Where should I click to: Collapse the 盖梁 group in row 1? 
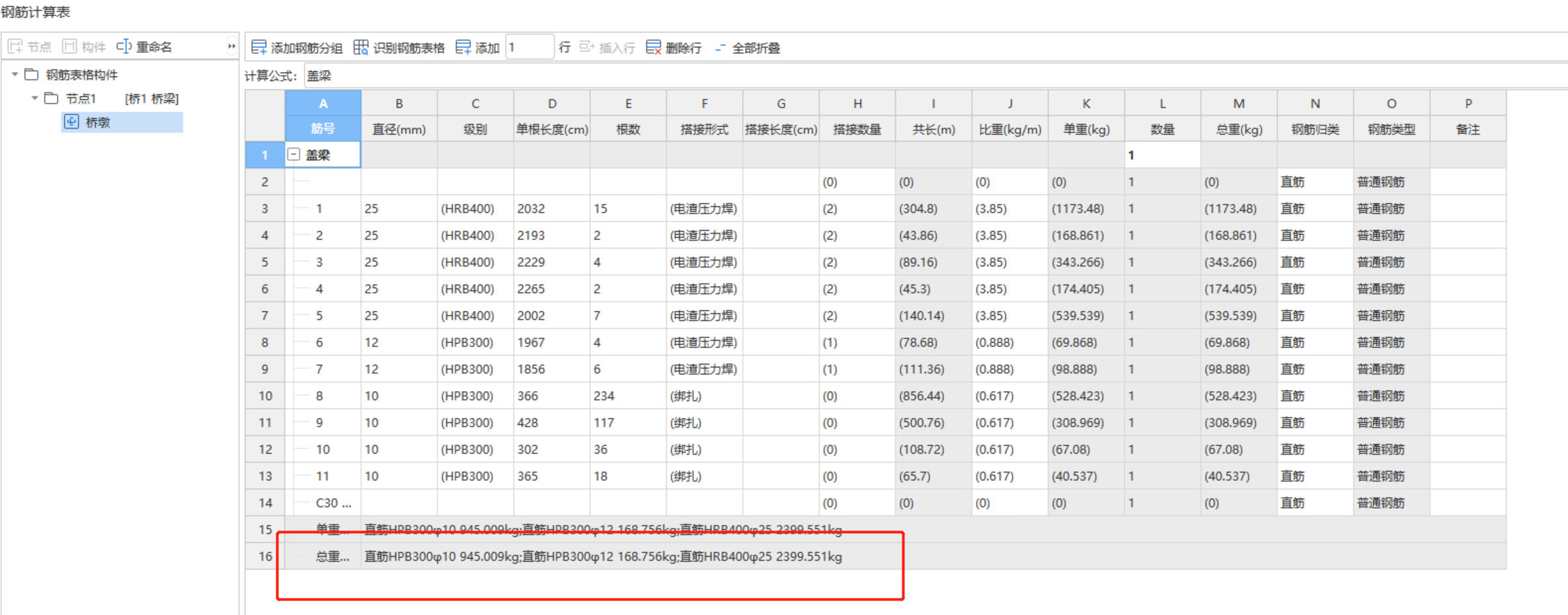(x=294, y=155)
